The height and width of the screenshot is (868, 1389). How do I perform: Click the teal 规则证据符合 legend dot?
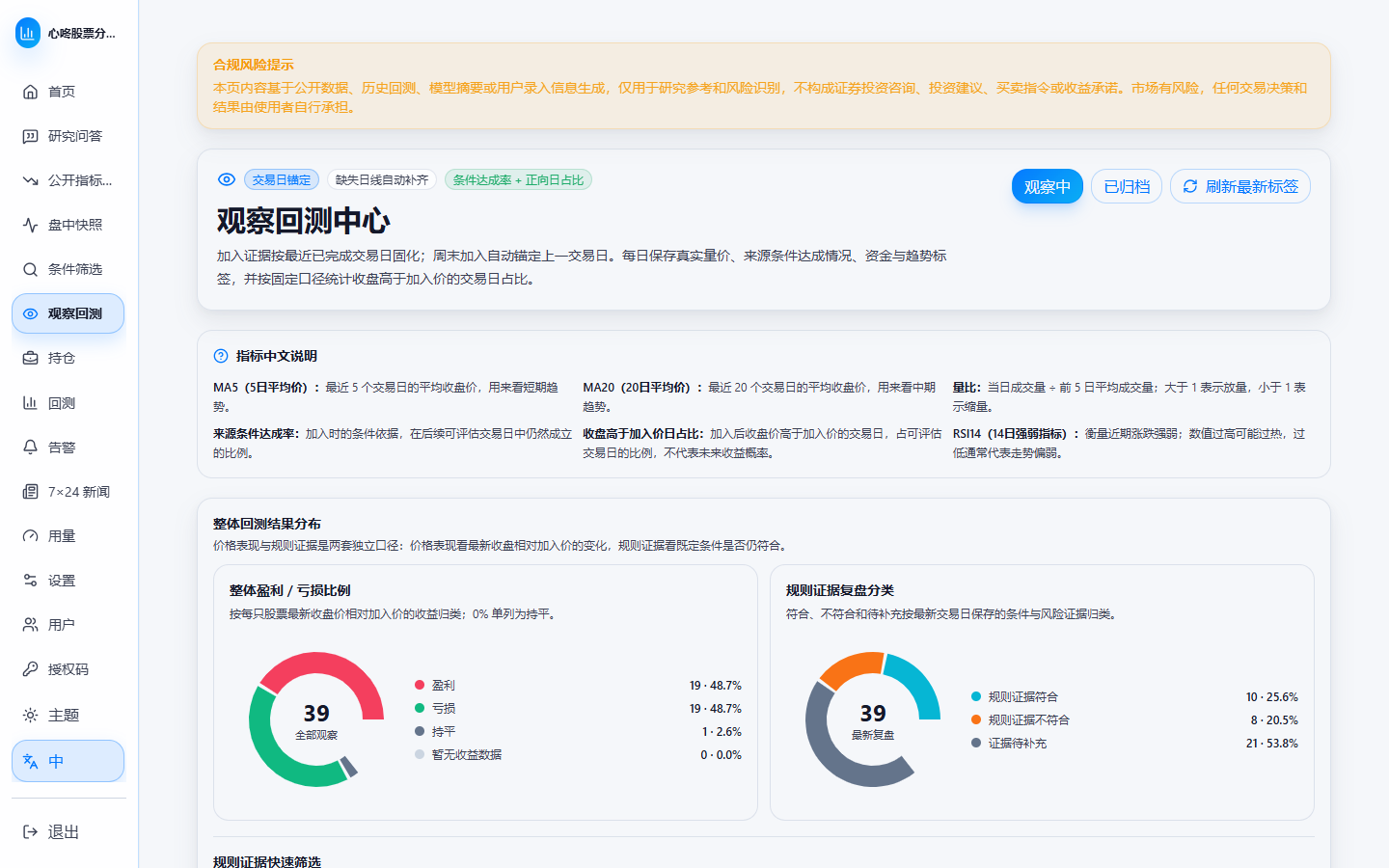tap(976, 696)
